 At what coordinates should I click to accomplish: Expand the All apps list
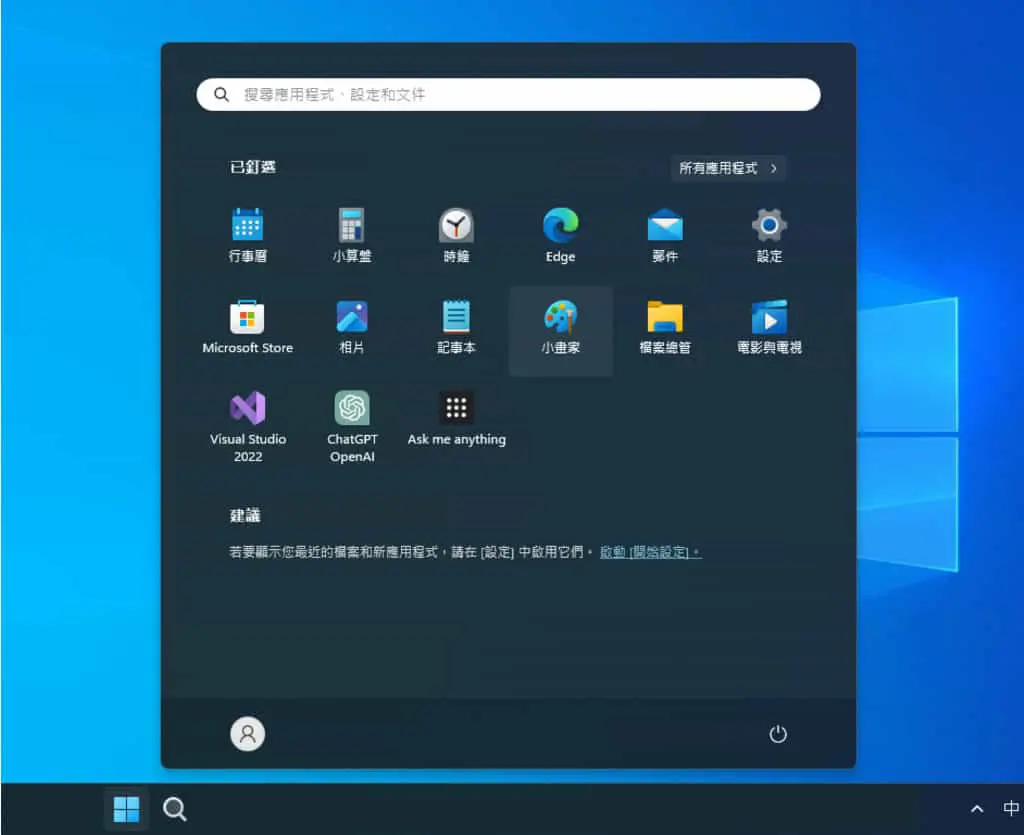point(728,168)
